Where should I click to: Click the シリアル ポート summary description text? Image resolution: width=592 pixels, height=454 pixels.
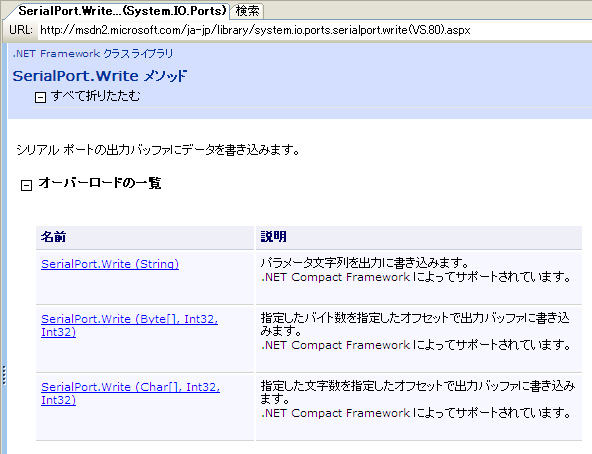tap(158, 150)
